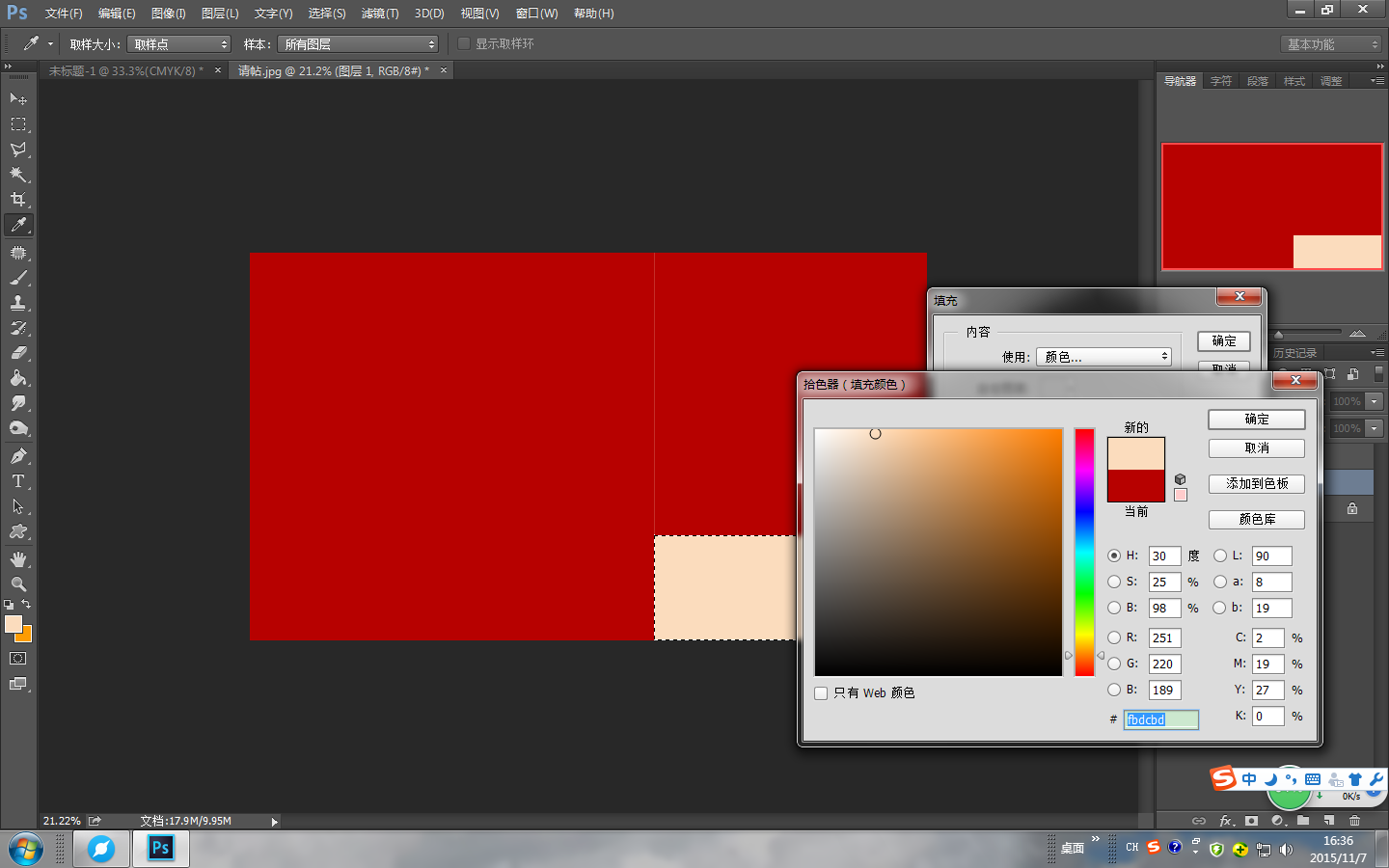Image resolution: width=1389 pixels, height=868 pixels.
Task: Open 使用 颜色 dropdown in fill dialog
Action: click(1104, 357)
